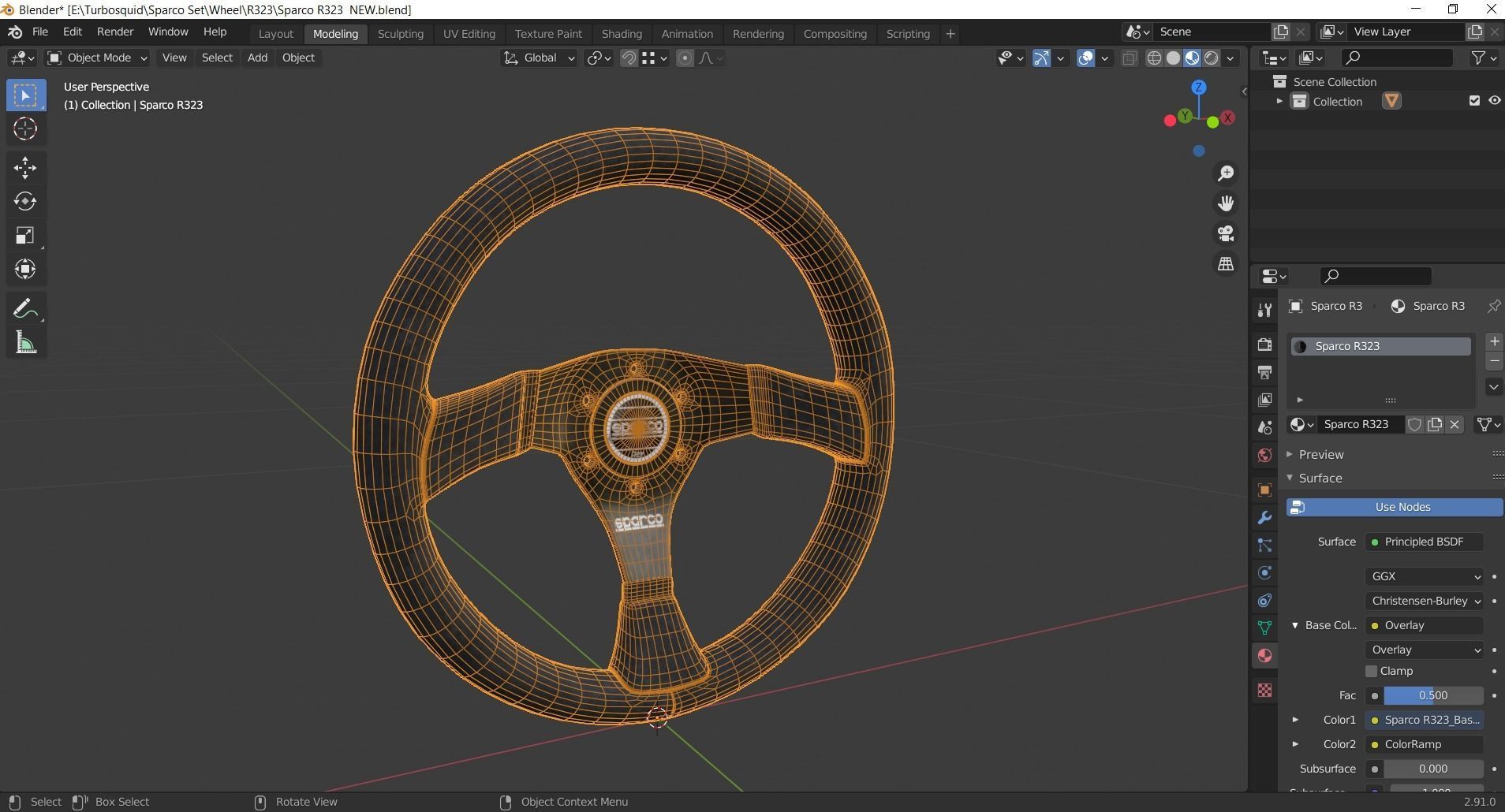Viewport: 1505px width, 812px height.
Task: Activate the Scale tool
Action: coord(25,235)
